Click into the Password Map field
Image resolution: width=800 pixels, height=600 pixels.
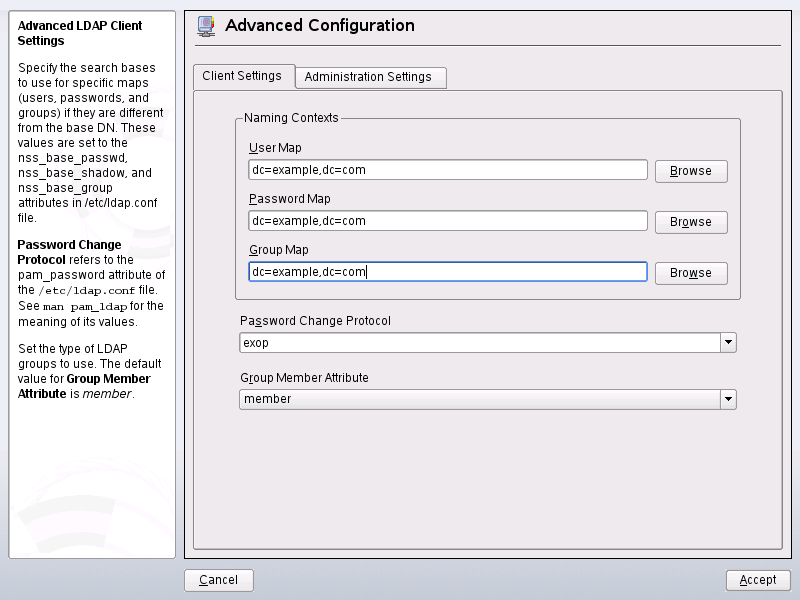coord(447,221)
